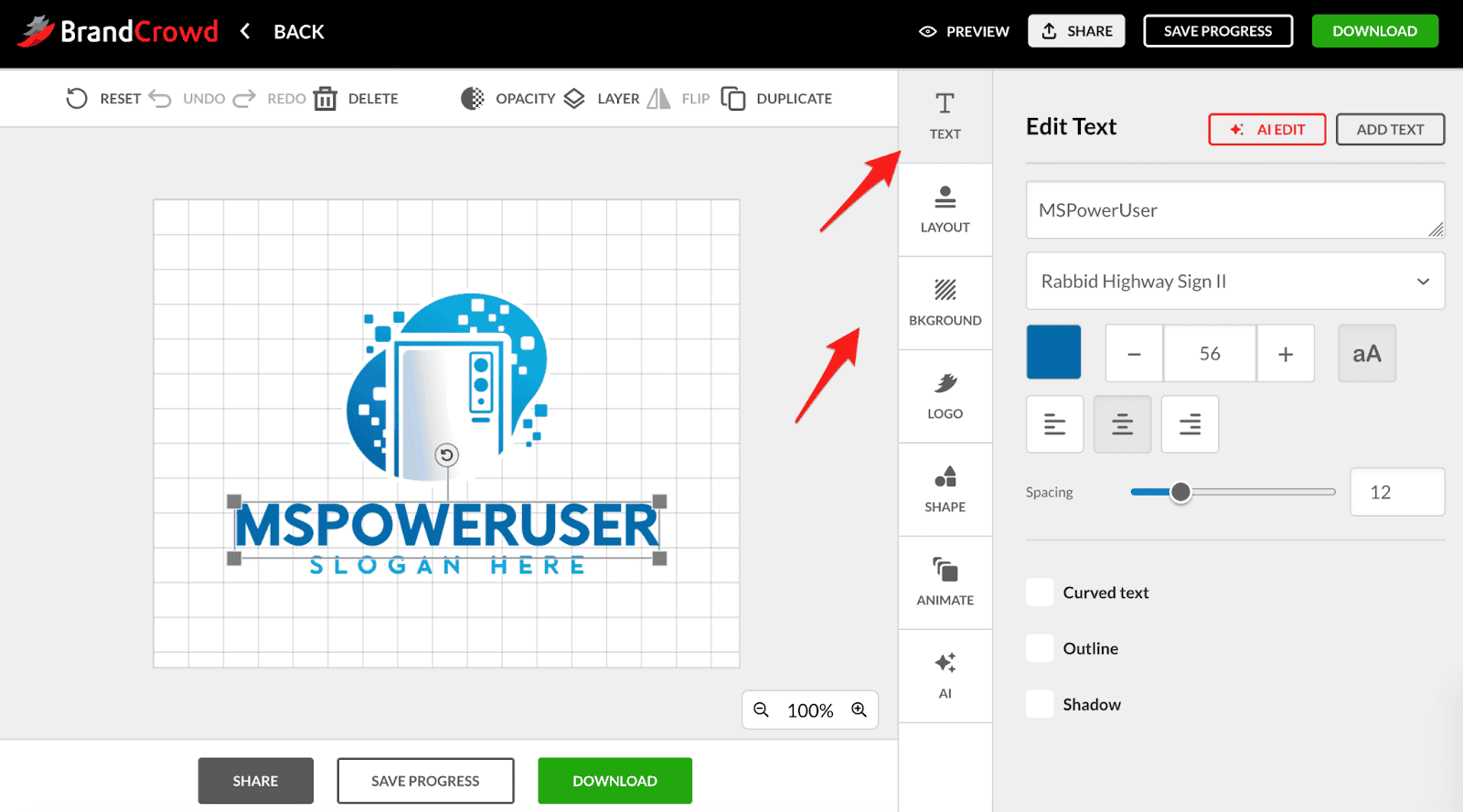The width and height of the screenshot is (1463, 812).
Task: Select the BKGROUND tab in sidebar
Action: tap(945, 303)
